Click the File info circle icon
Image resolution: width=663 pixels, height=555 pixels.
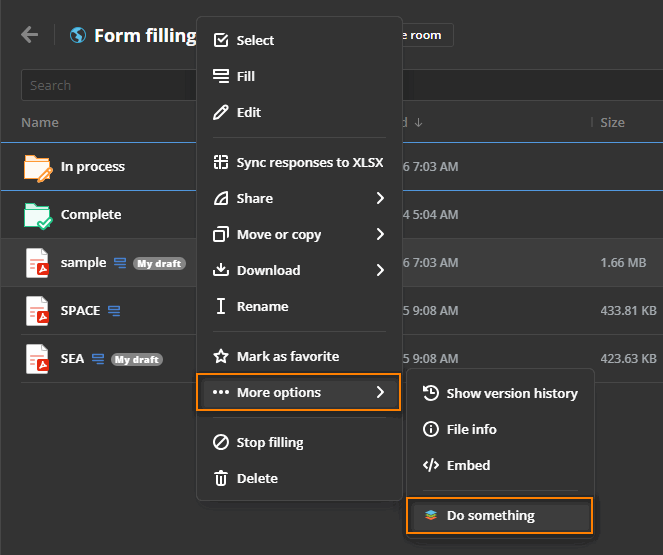pos(431,429)
